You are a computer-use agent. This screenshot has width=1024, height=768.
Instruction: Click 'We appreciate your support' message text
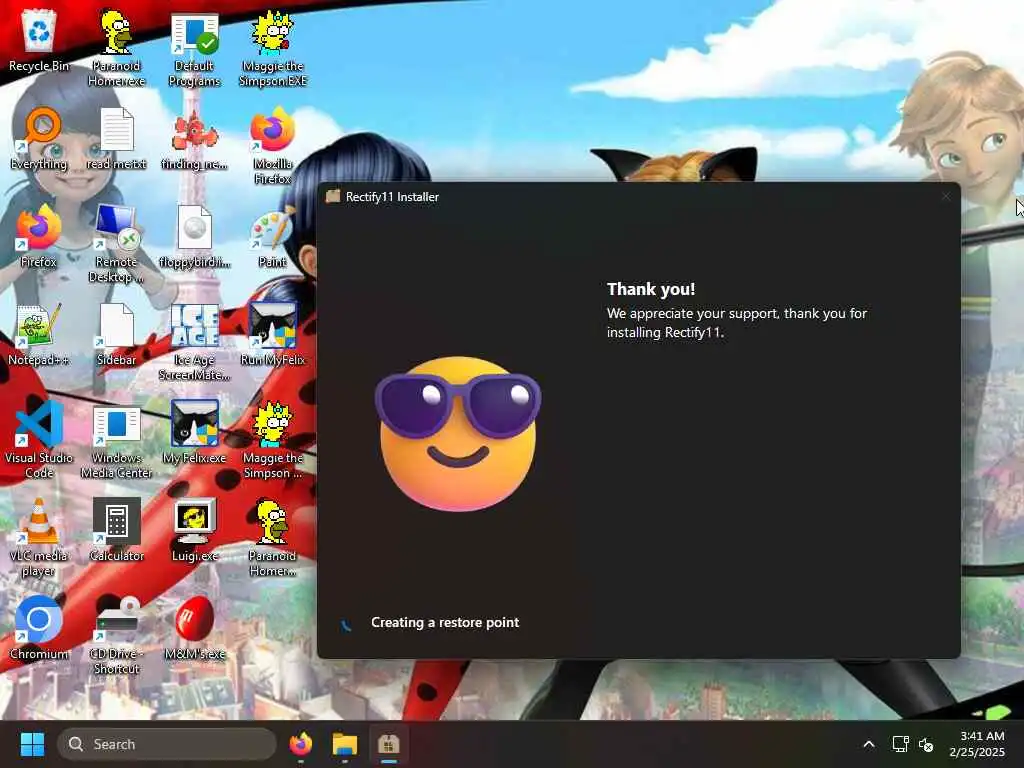pyautogui.click(x=737, y=323)
